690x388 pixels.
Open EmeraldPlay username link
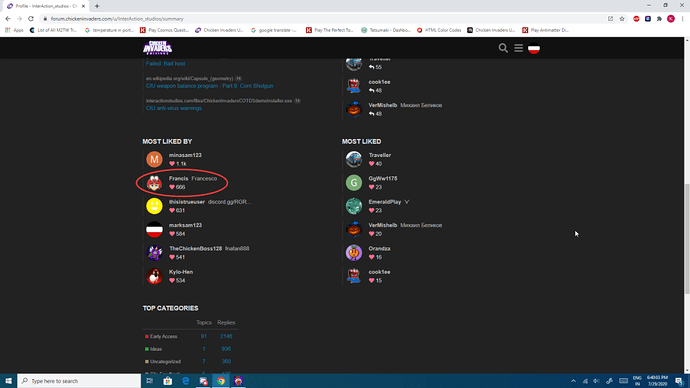385,202
